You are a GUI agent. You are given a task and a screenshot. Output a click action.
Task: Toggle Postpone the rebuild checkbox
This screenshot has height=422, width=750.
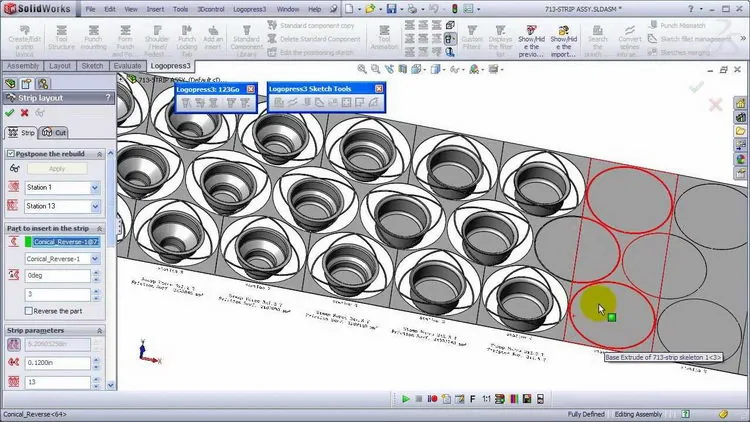click(x=11, y=154)
